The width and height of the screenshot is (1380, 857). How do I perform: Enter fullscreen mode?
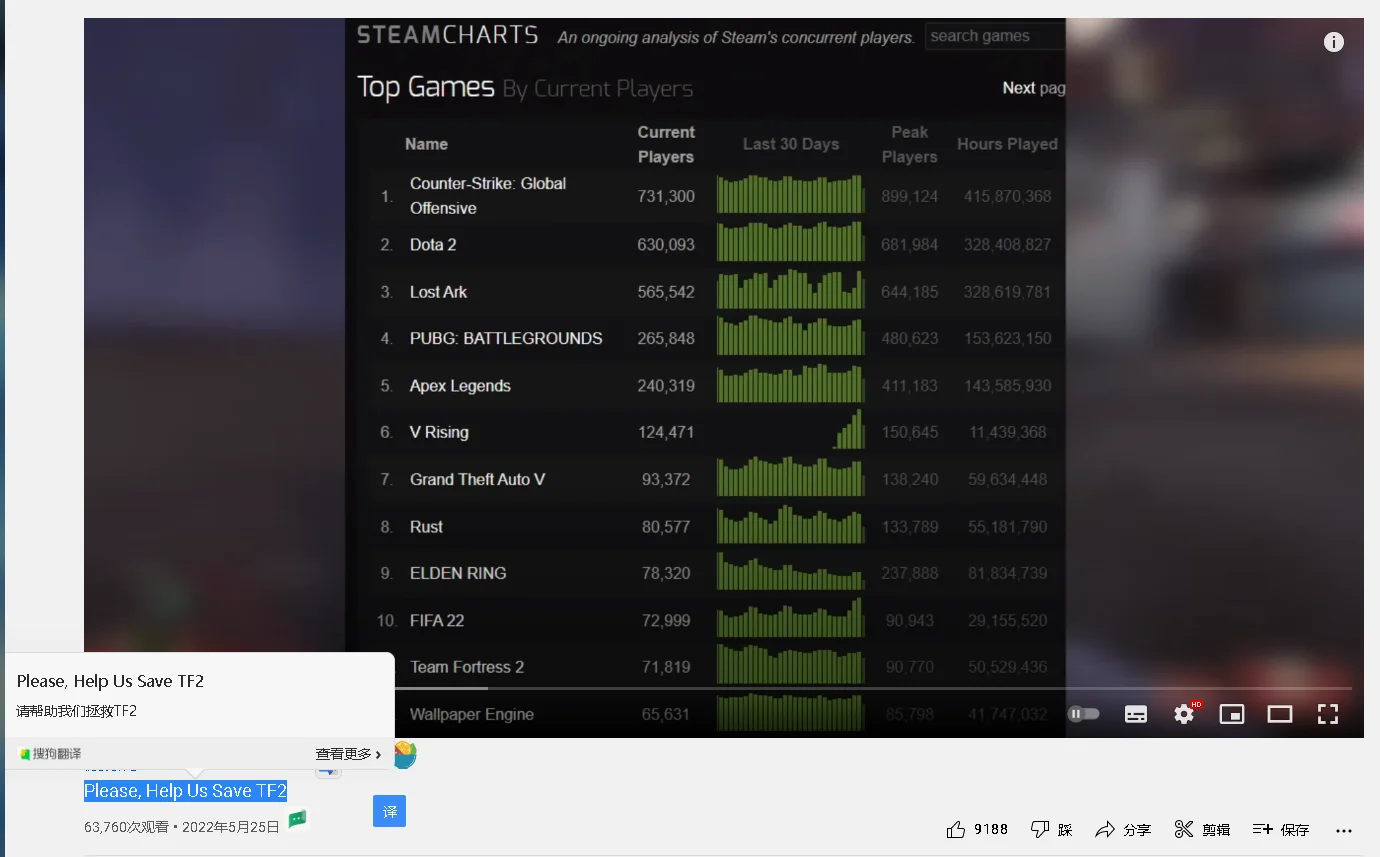tap(1328, 714)
